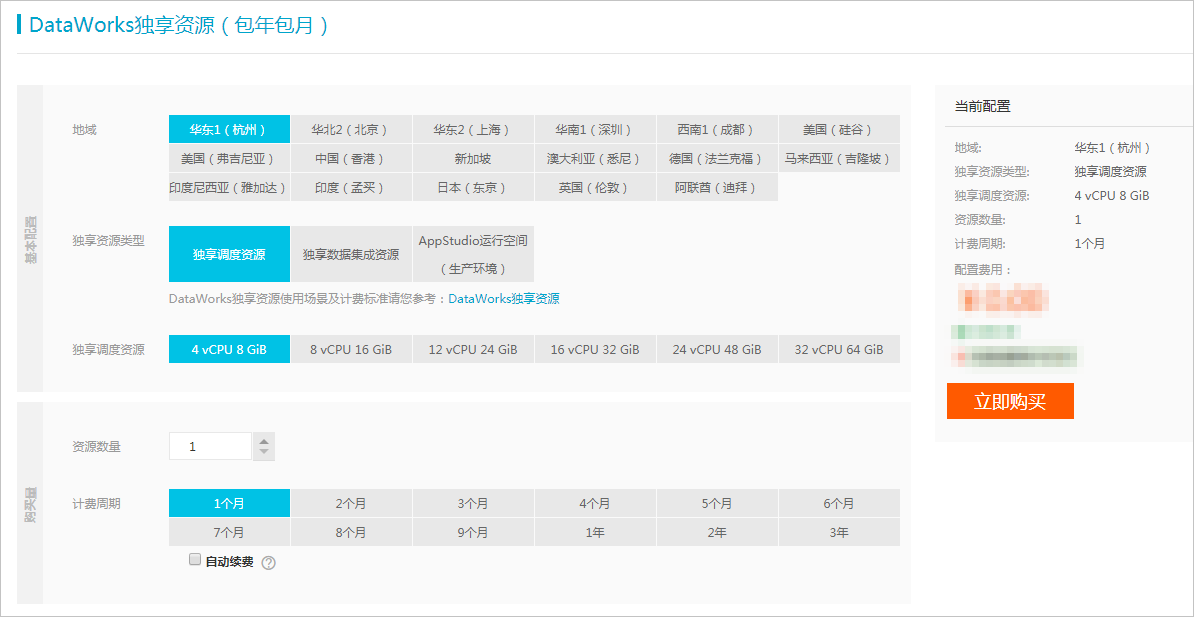Select region 华南1（深圳）
Viewport: 1194px width, 617px height.
[x=595, y=129]
